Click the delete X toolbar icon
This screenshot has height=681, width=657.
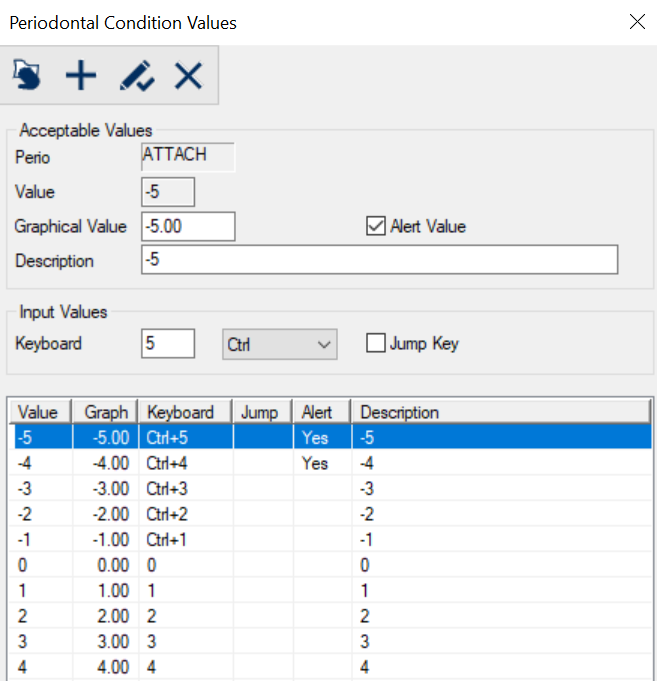click(x=188, y=75)
